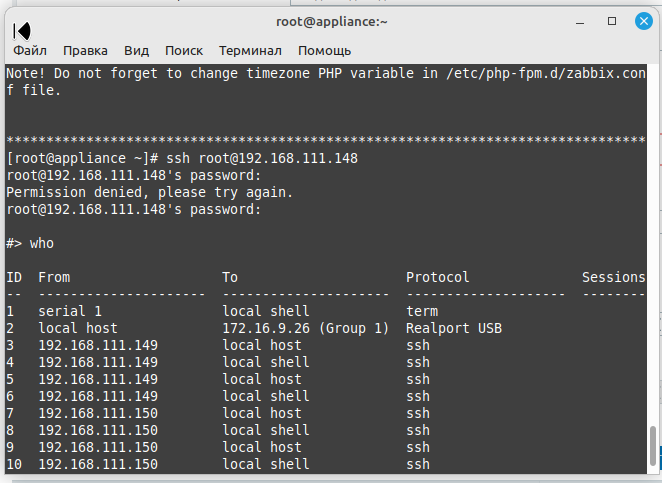This screenshot has height=483, width=662.
Task: Click the '172.16.9.26 (Group 1)' entry
Action: 305,328
